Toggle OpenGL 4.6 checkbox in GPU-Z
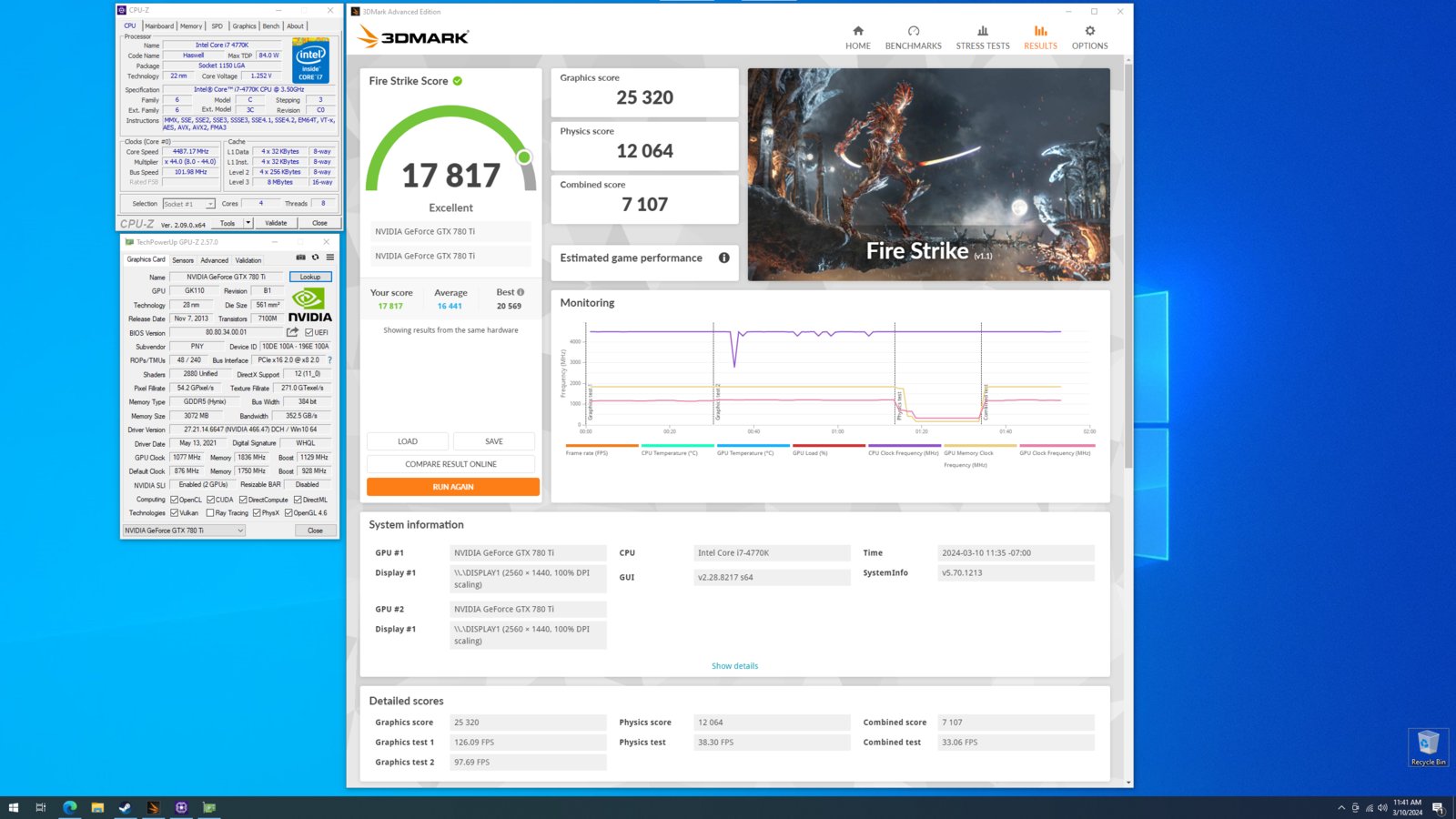Image resolution: width=1456 pixels, height=819 pixels. (288, 512)
